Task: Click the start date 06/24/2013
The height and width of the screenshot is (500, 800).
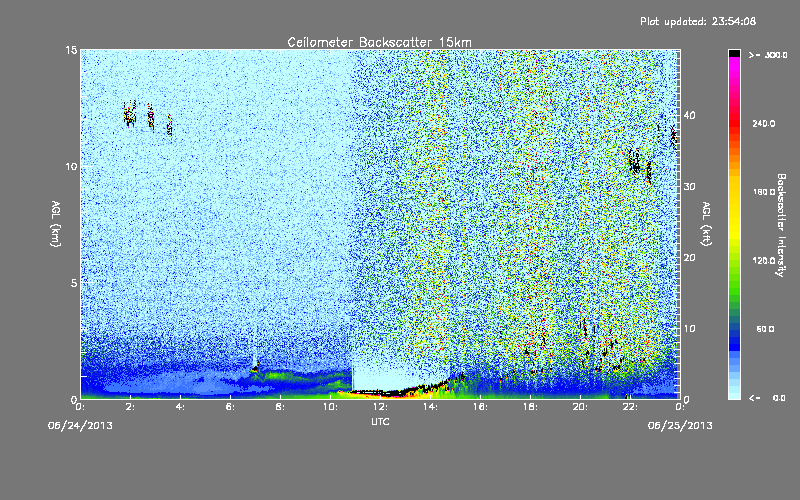Action: [x=80, y=426]
